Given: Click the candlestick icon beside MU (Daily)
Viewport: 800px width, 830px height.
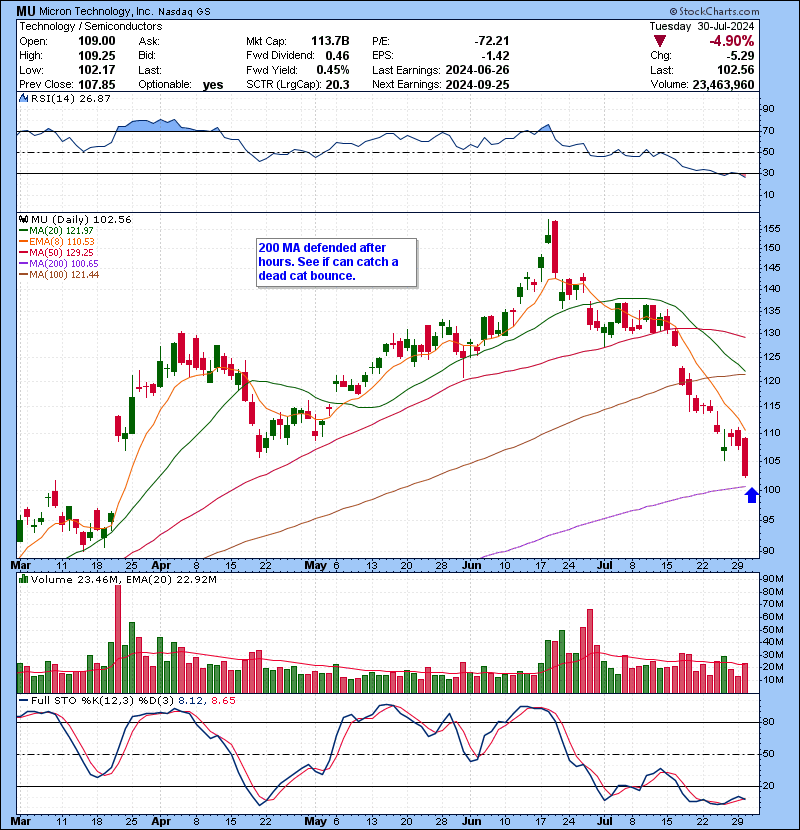Looking at the screenshot, I should click(23, 219).
